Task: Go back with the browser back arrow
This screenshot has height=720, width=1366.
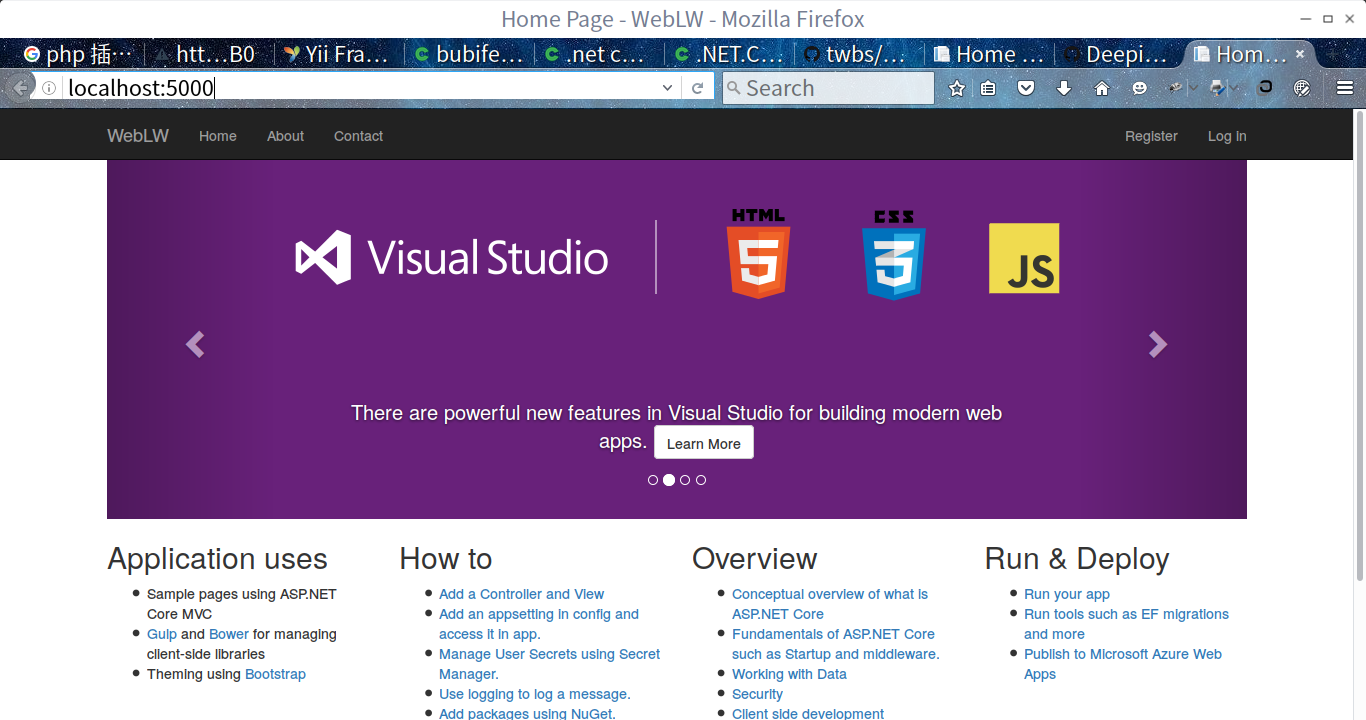Action: [x=18, y=88]
